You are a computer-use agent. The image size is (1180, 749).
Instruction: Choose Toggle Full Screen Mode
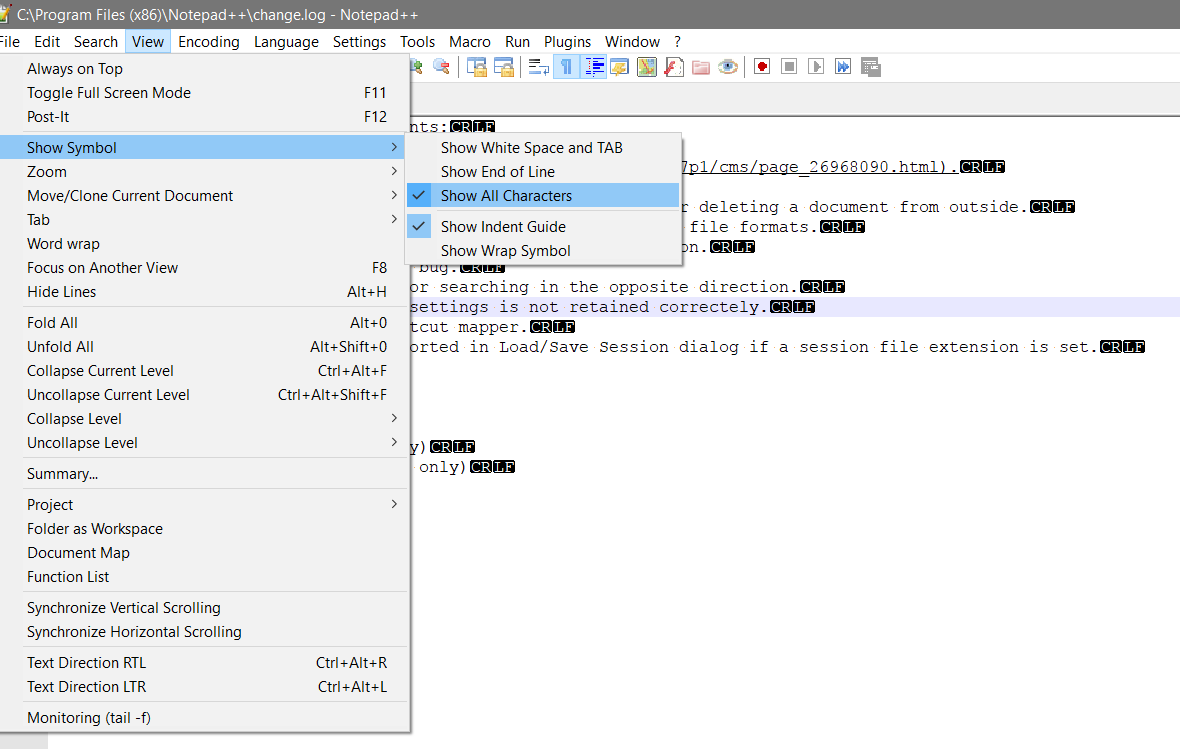[110, 92]
